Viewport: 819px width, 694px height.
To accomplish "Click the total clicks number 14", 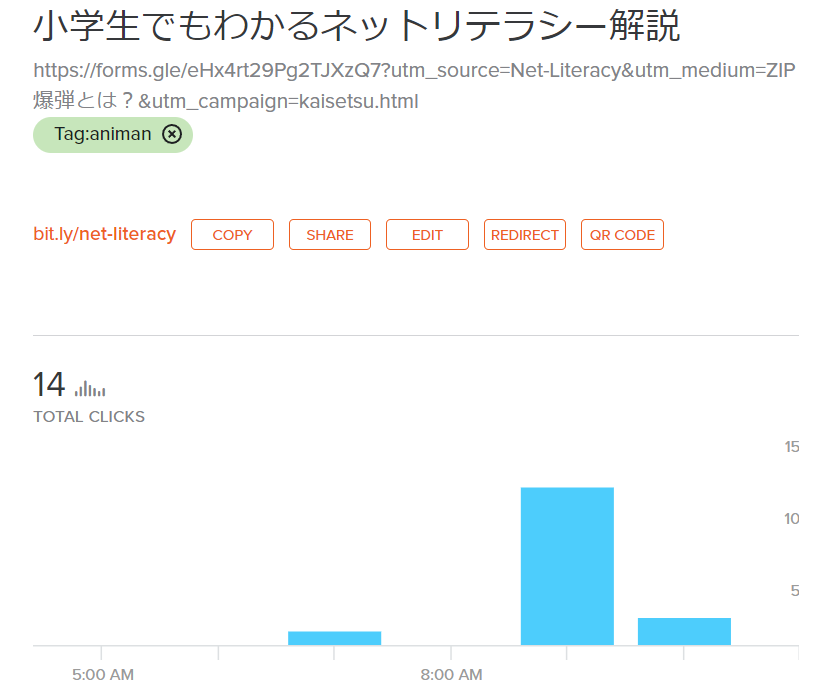I will [x=49, y=385].
